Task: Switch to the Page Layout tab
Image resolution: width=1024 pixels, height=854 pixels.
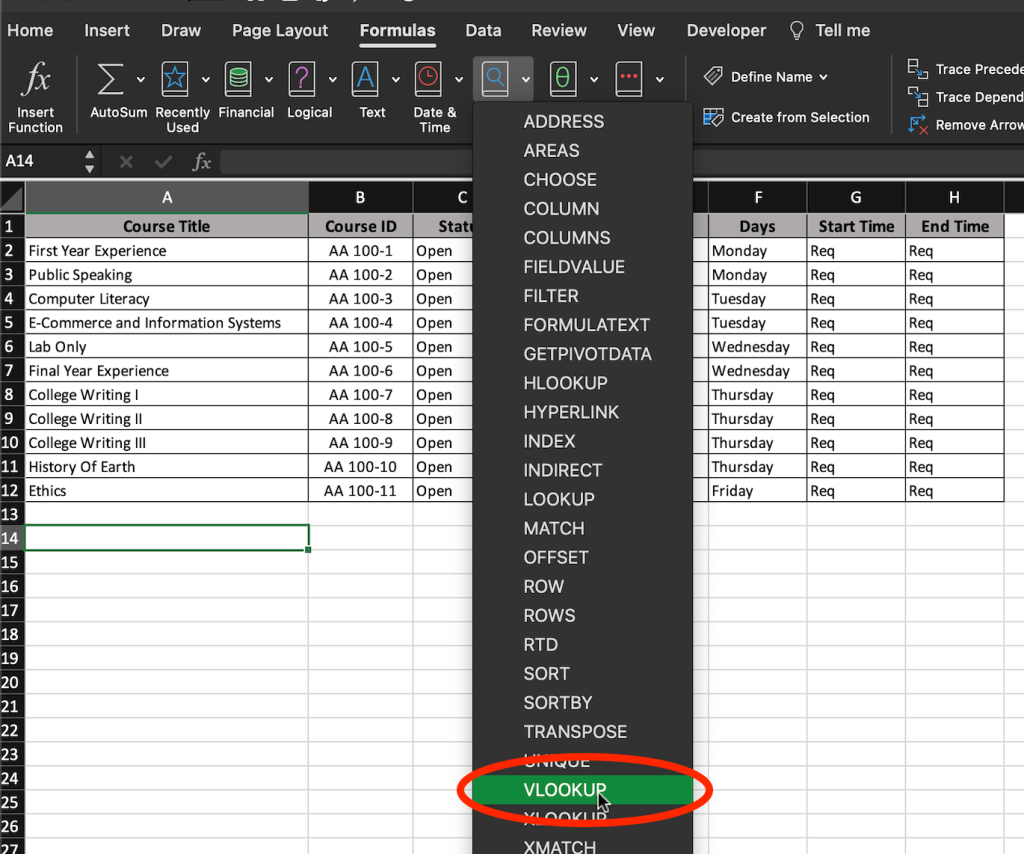Action: point(280,31)
